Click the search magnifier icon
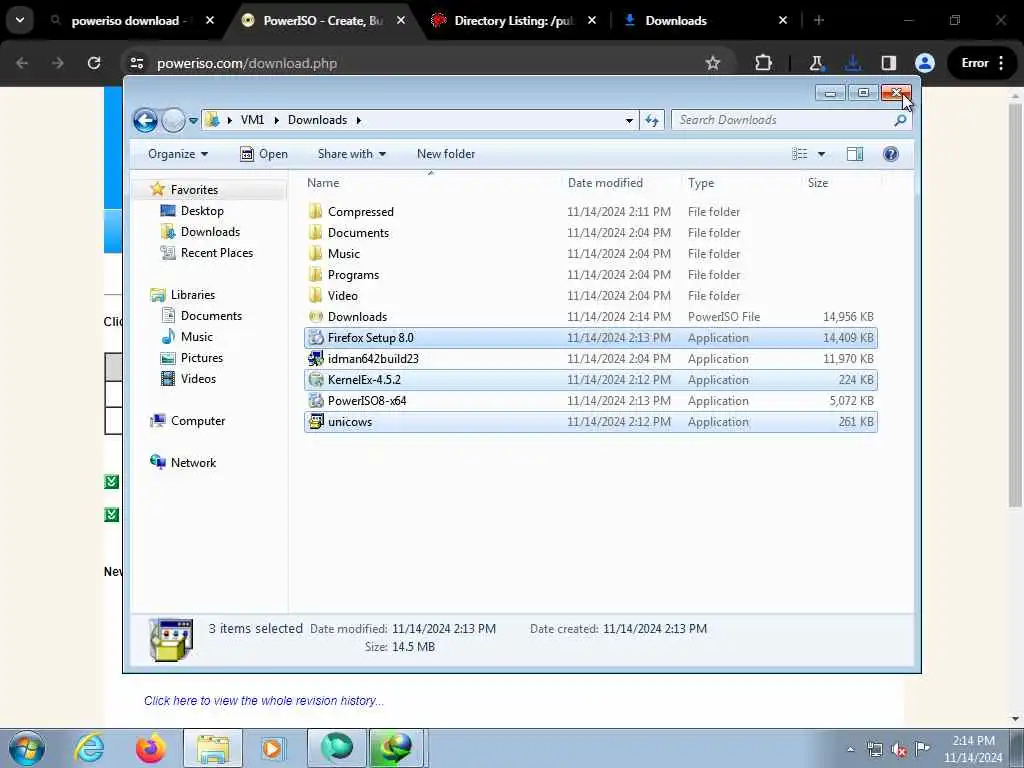Image resolution: width=1024 pixels, height=768 pixels. tap(900, 120)
